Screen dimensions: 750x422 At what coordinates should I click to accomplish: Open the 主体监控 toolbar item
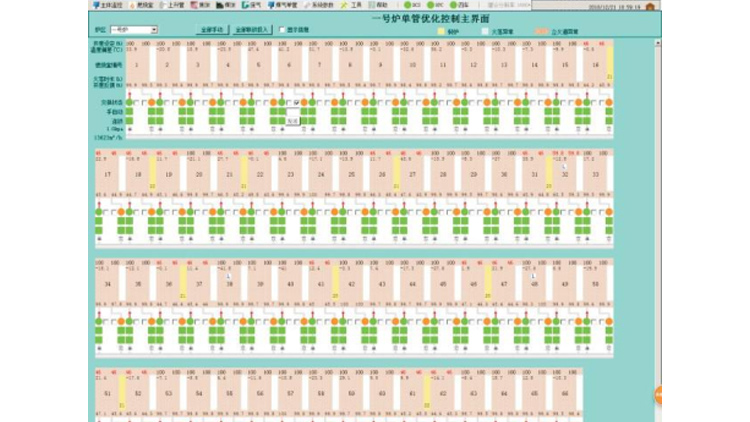click(x=108, y=5)
